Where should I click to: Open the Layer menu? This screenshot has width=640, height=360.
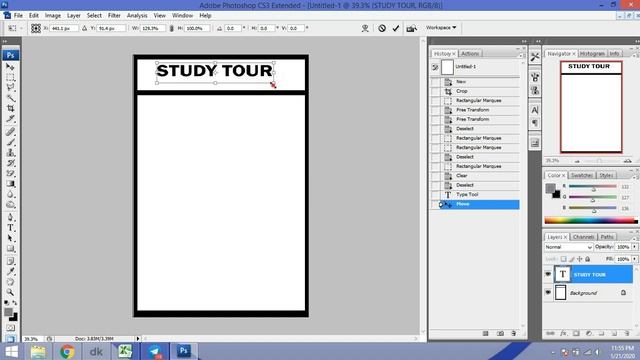[x=73, y=16]
